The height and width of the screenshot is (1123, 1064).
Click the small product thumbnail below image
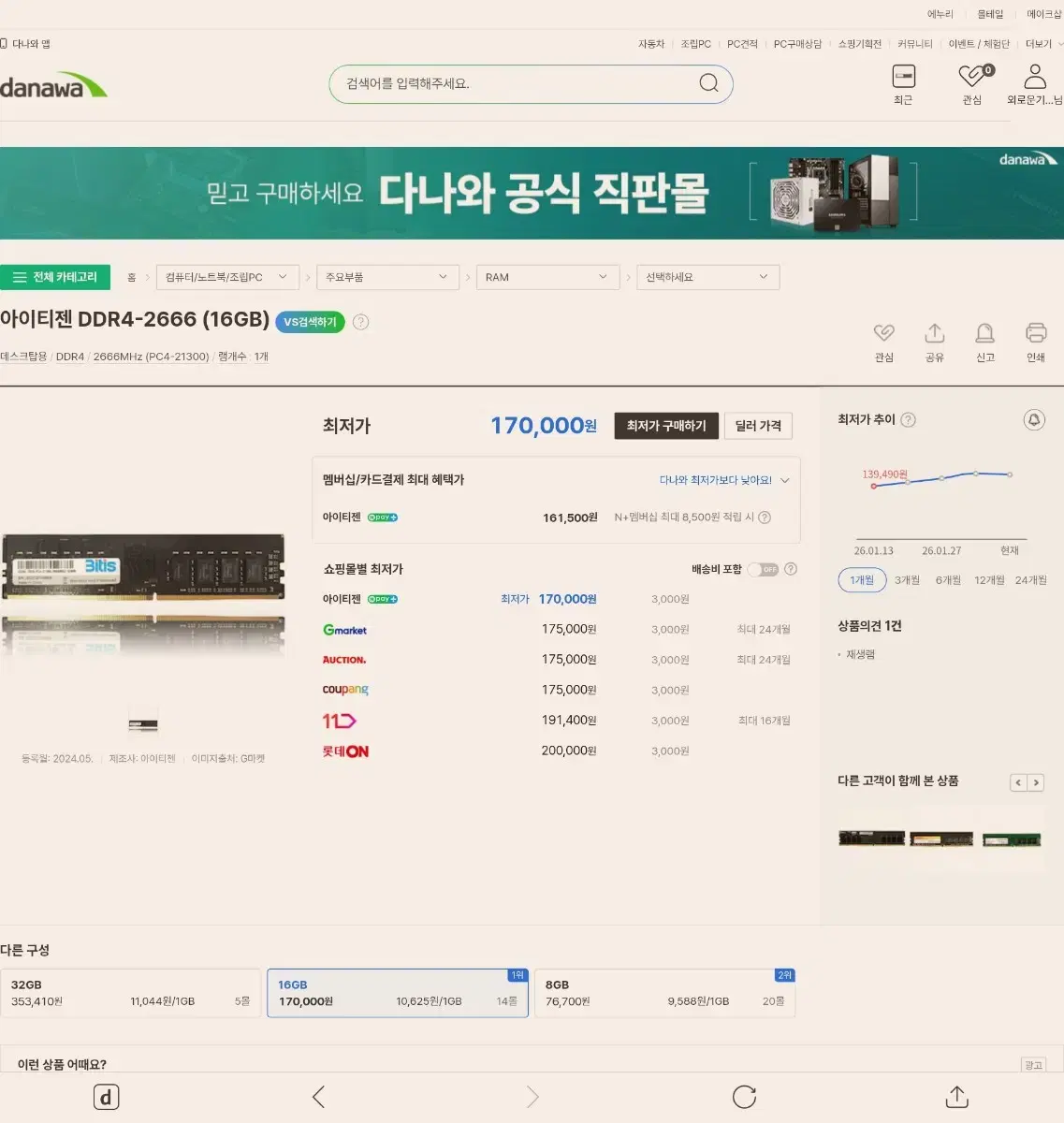pyautogui.click(x=143, y=722)
